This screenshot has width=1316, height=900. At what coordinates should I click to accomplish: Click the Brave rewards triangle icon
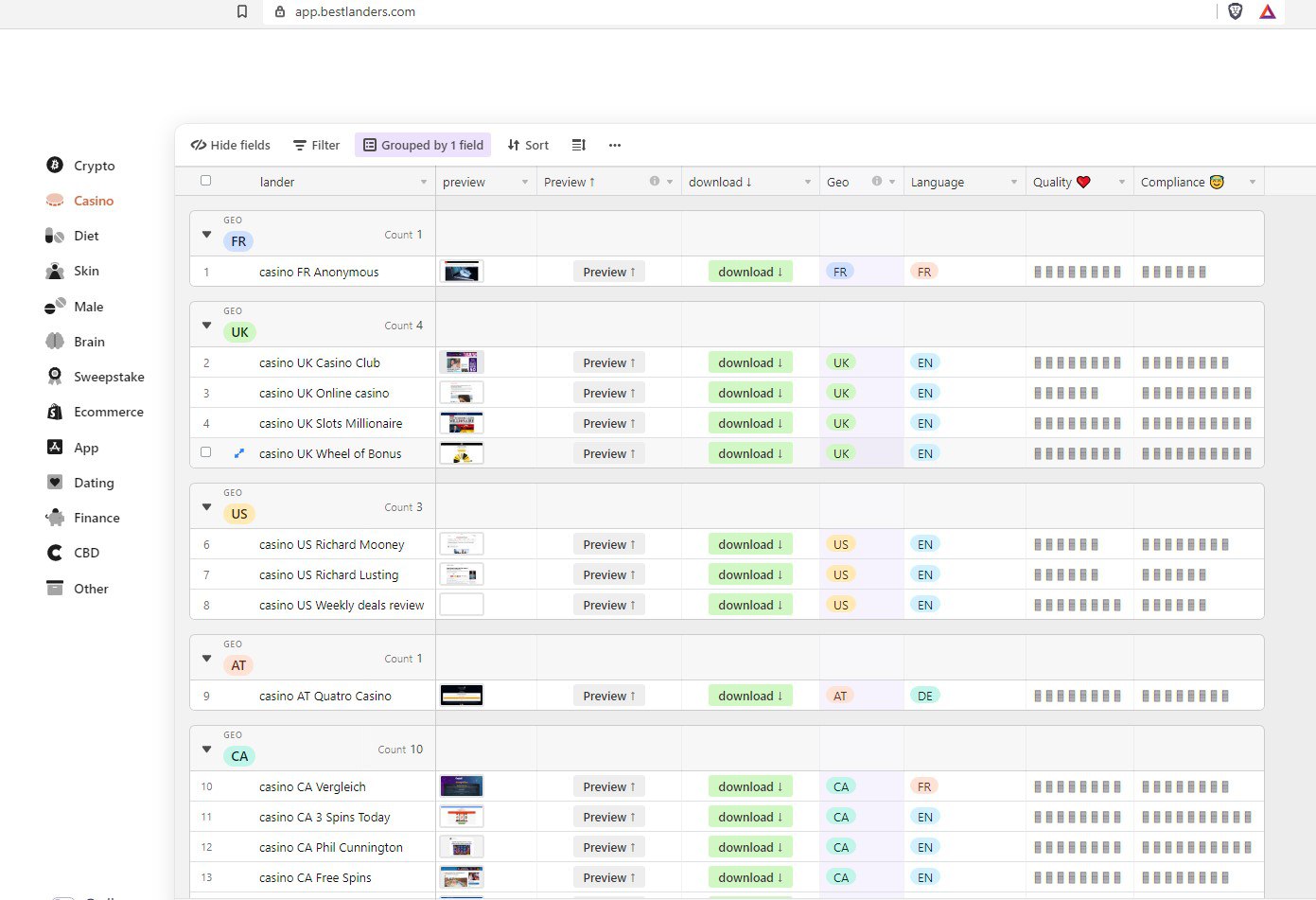tap(1268, 11)
